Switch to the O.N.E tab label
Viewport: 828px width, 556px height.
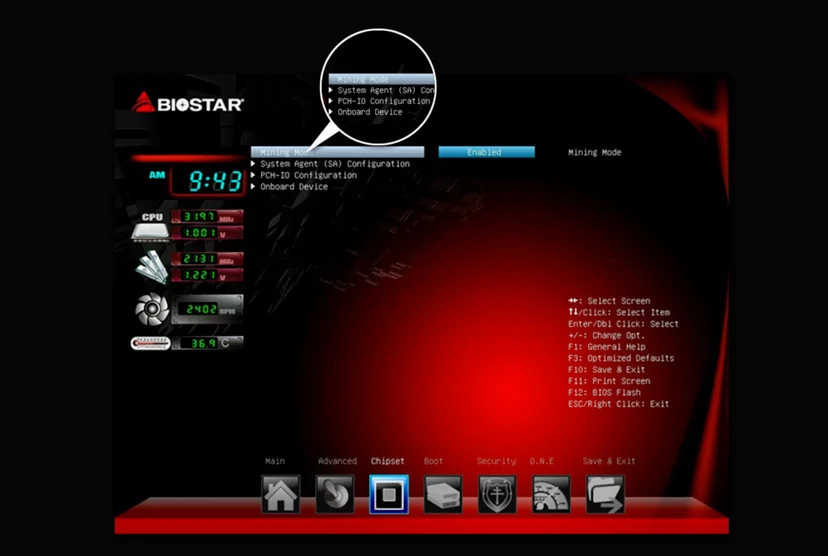(542, 461)
